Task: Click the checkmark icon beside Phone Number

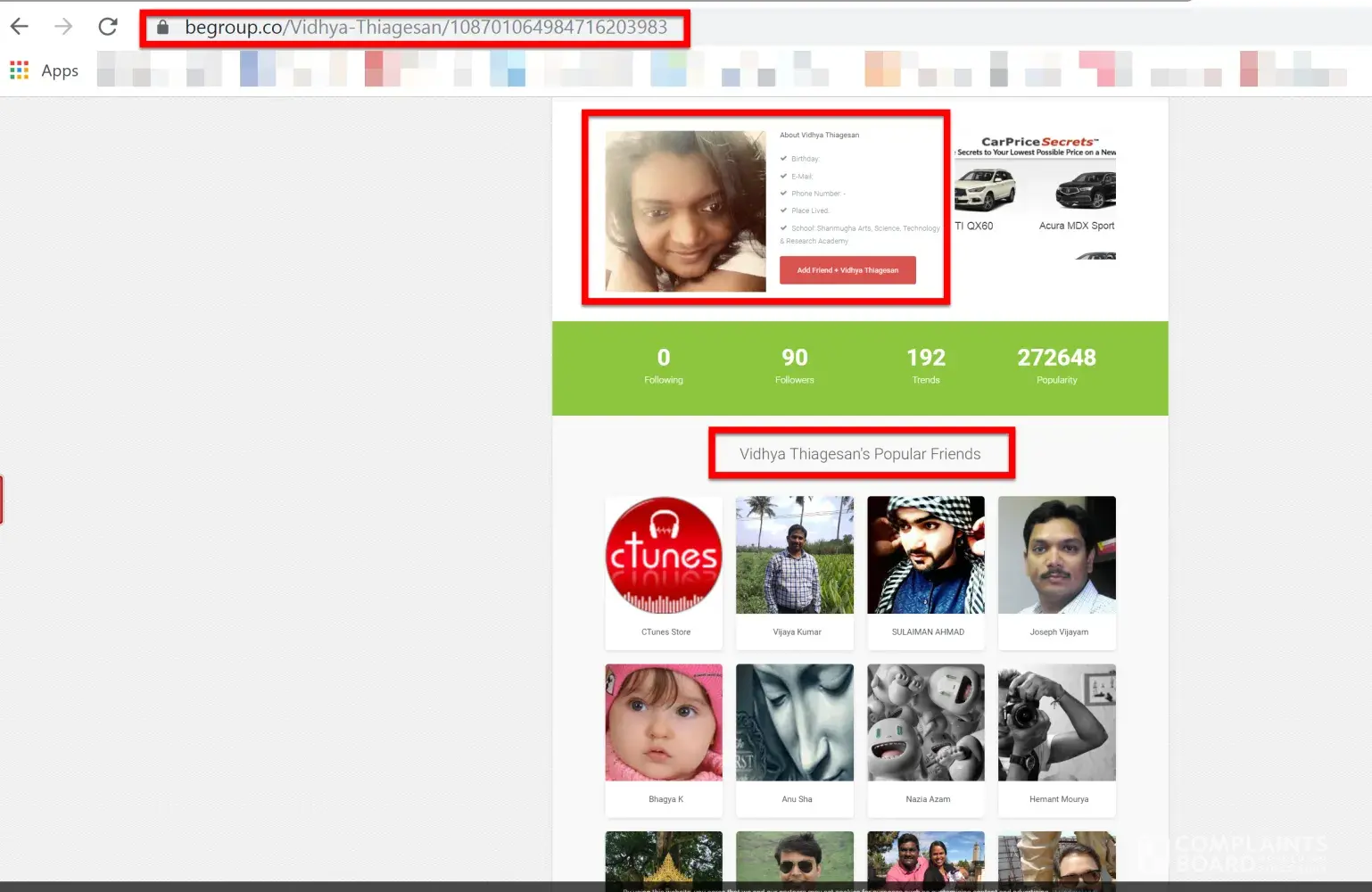Action: pos(783,194)
